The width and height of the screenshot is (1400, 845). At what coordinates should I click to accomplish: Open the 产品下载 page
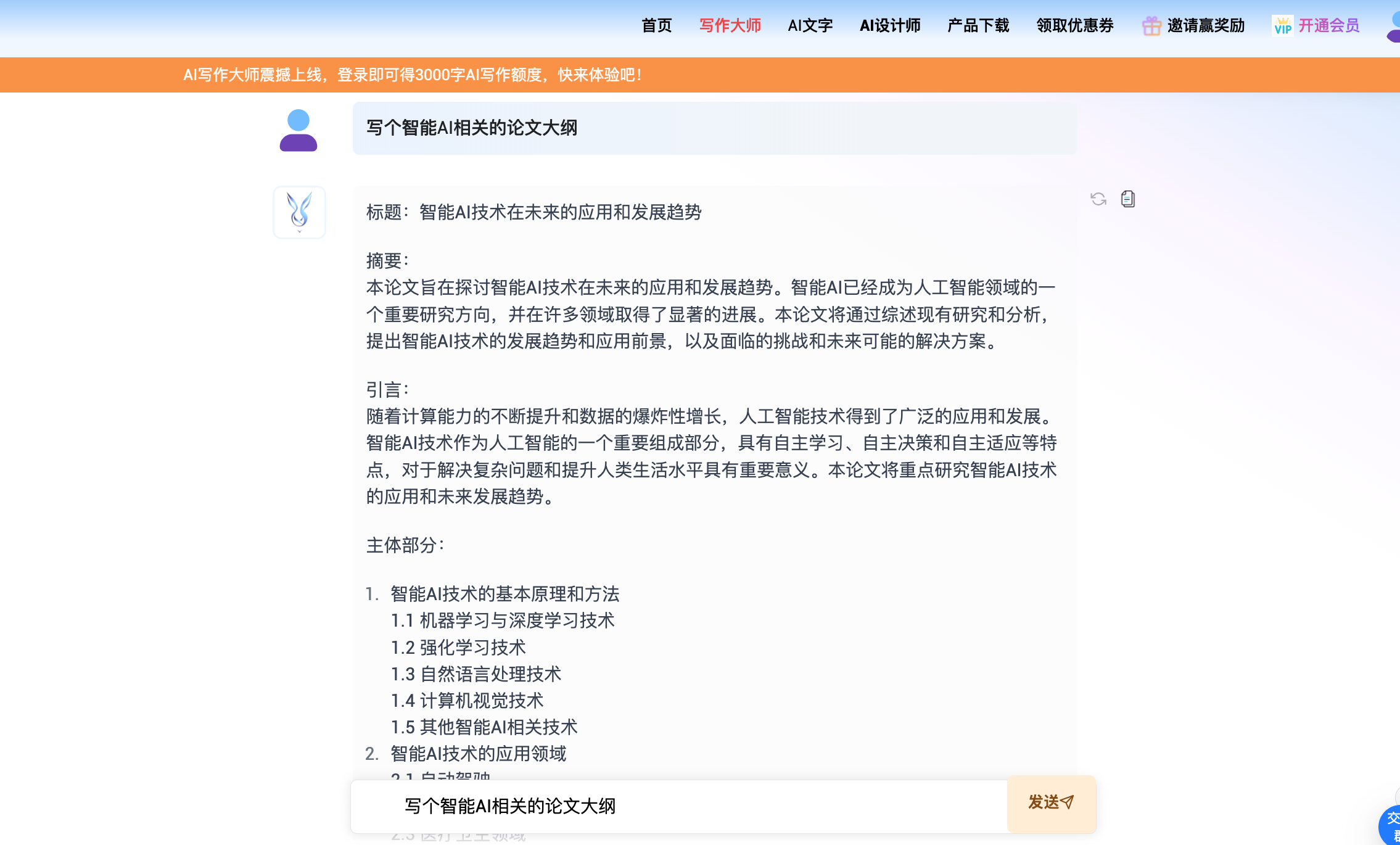[978, 25]
